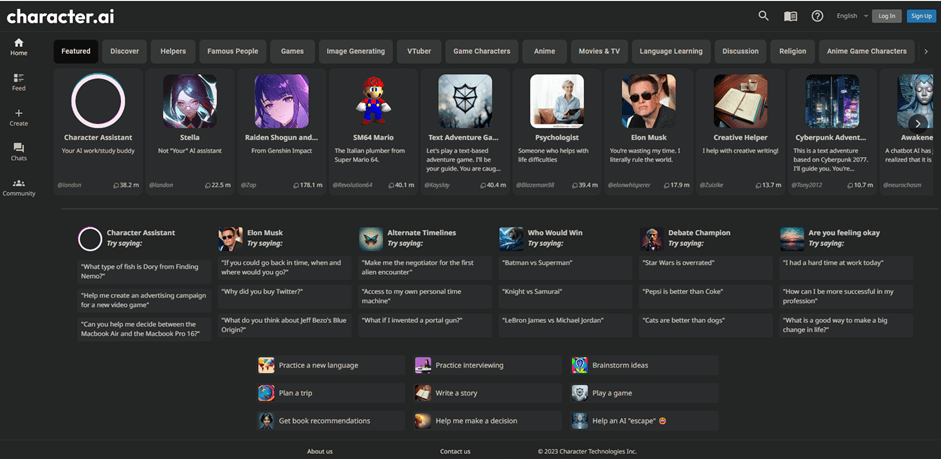Click creator name @Blazeman98
This screenshot has width=941, height=459.
click(534, 185)
